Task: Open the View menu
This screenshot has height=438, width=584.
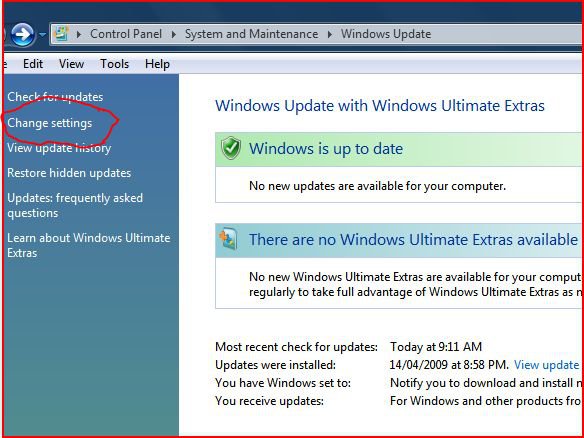Action: (71, 64)
